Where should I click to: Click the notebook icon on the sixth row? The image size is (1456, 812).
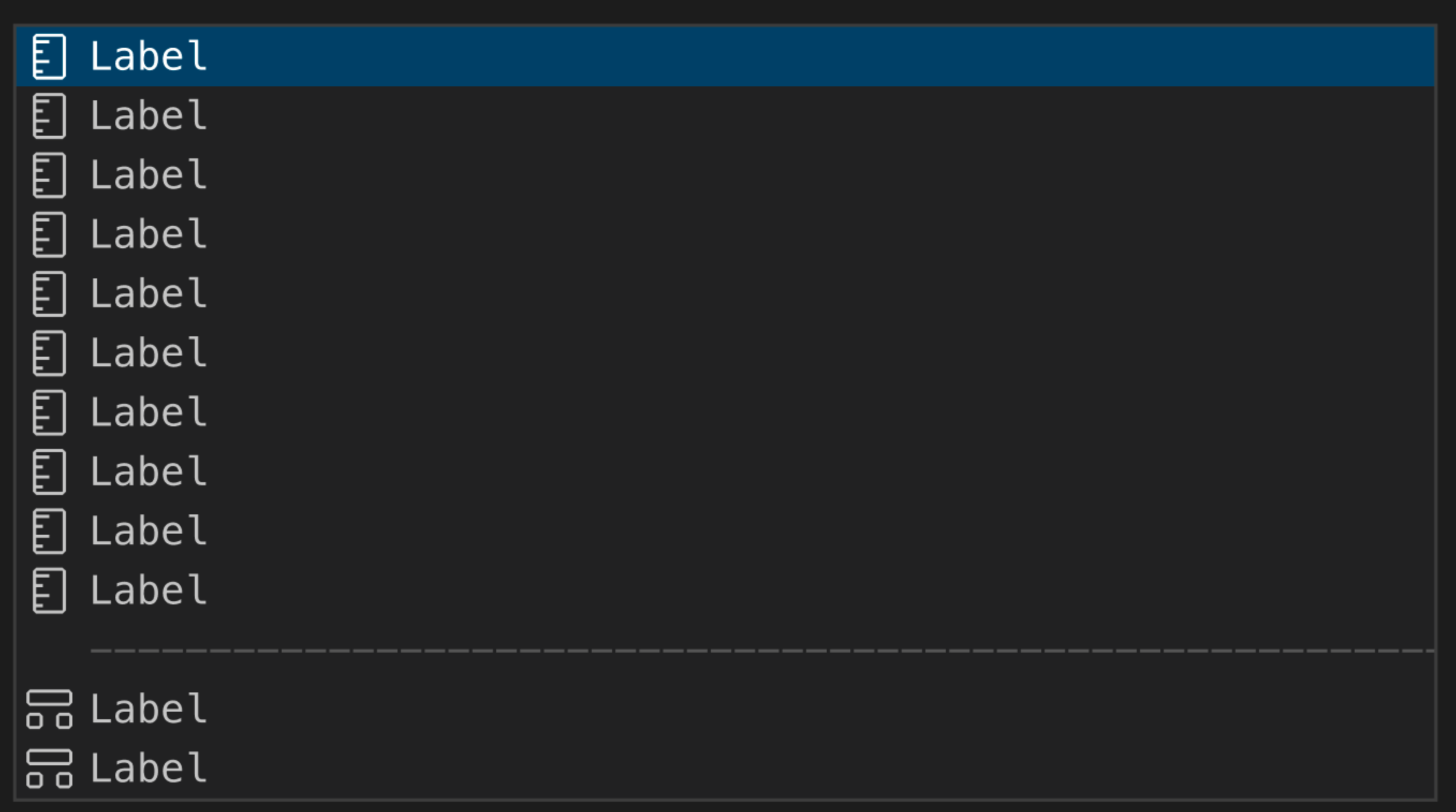tap(50, 354)
